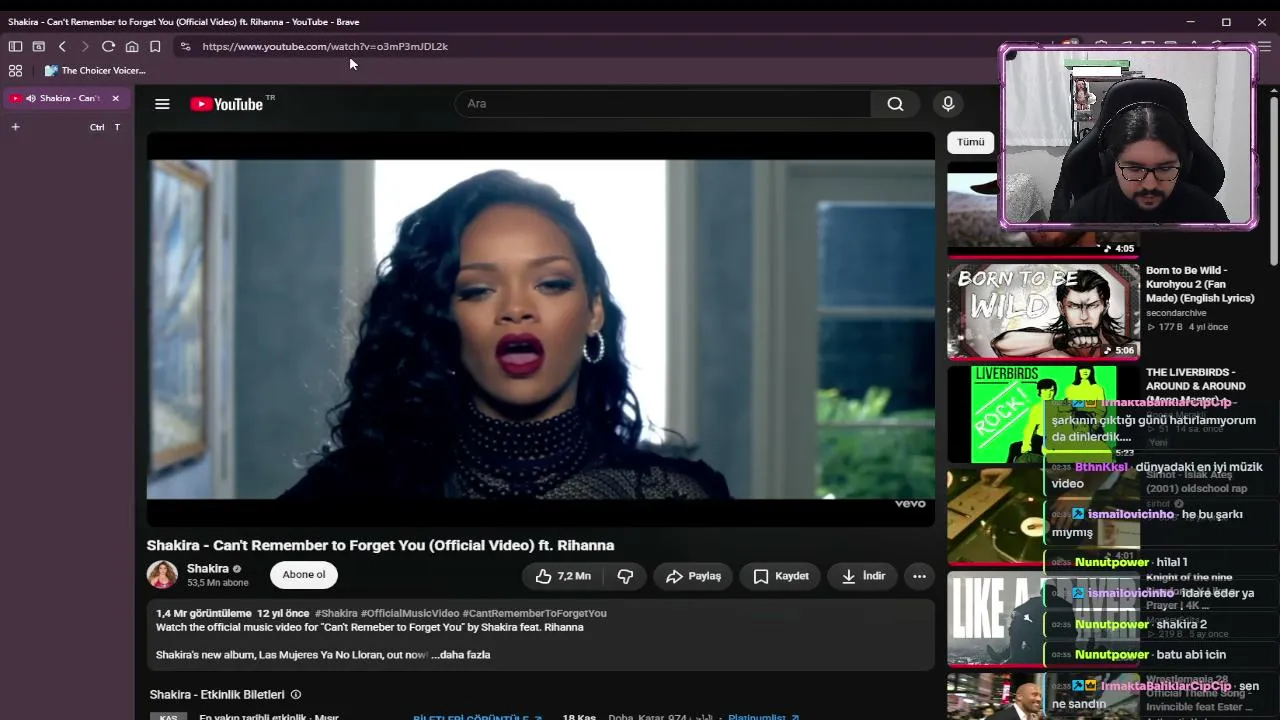
Task: Open a new tab with plus icon
Action: coord(15,127)
